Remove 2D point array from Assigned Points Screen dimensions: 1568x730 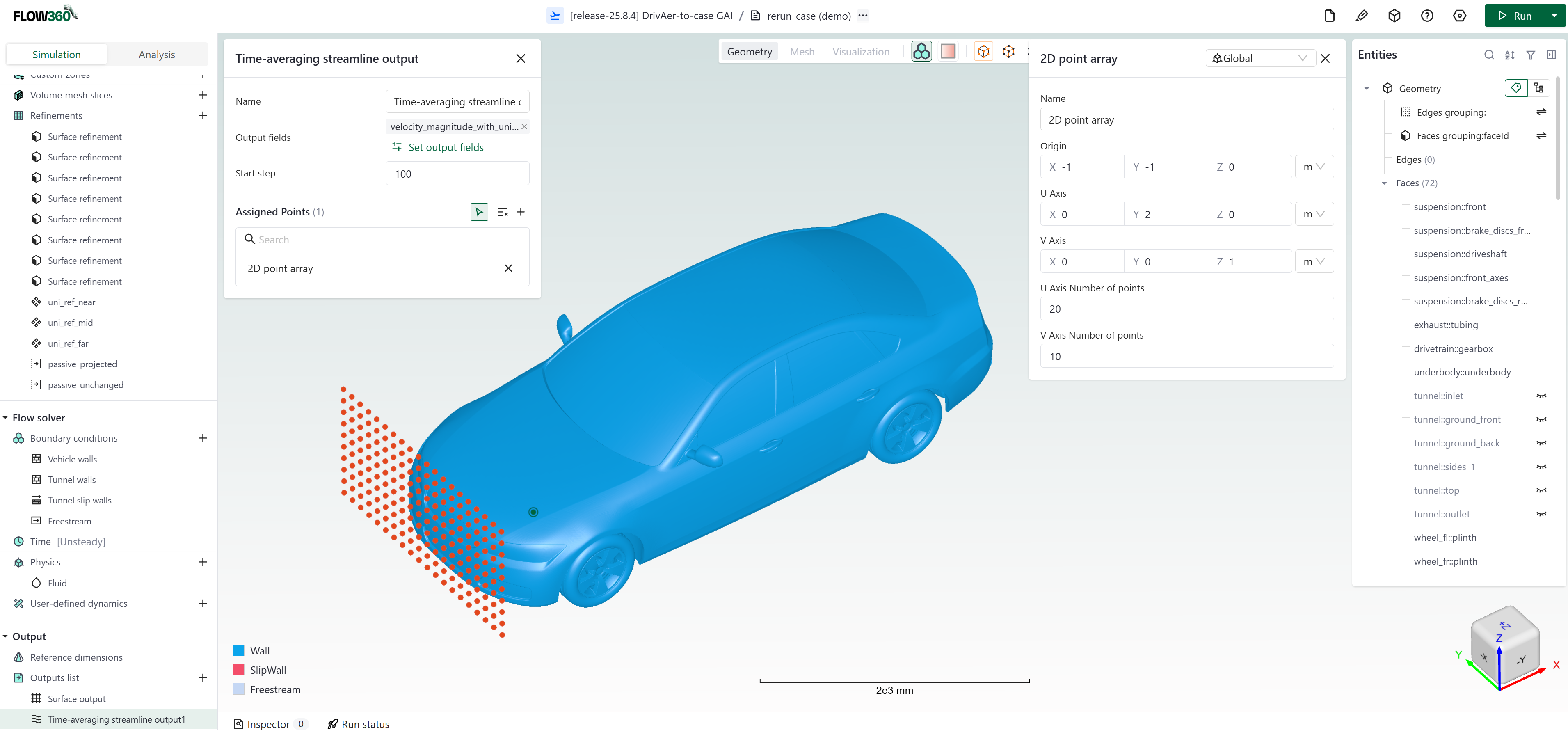click(x=508, y=268)
